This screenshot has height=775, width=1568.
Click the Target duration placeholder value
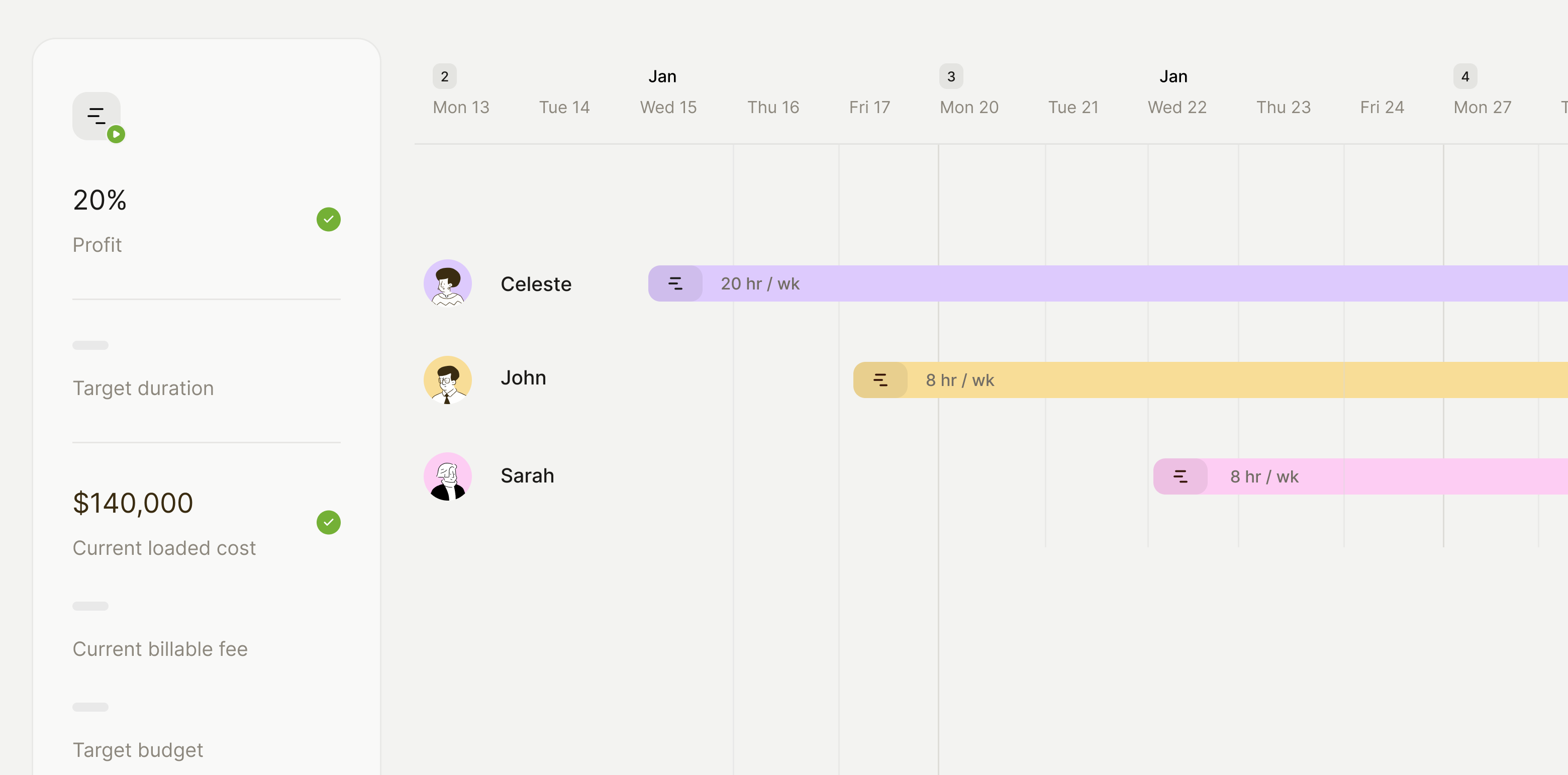[90, 345]
